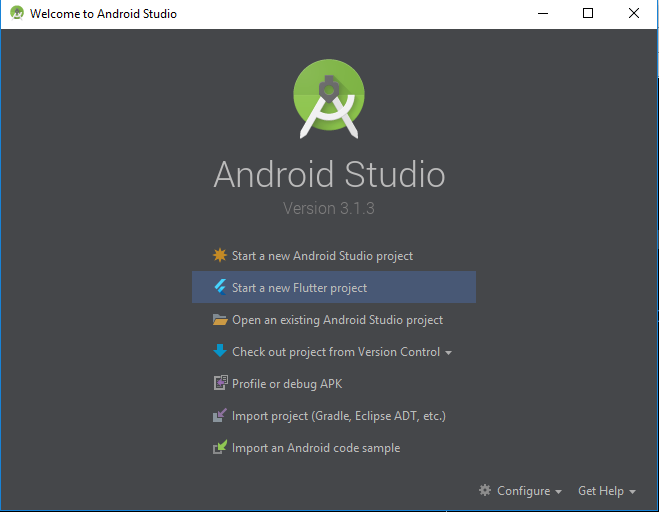Expand the Get Help dropdown arrow
659x512 pixels.
click(632, 492)
